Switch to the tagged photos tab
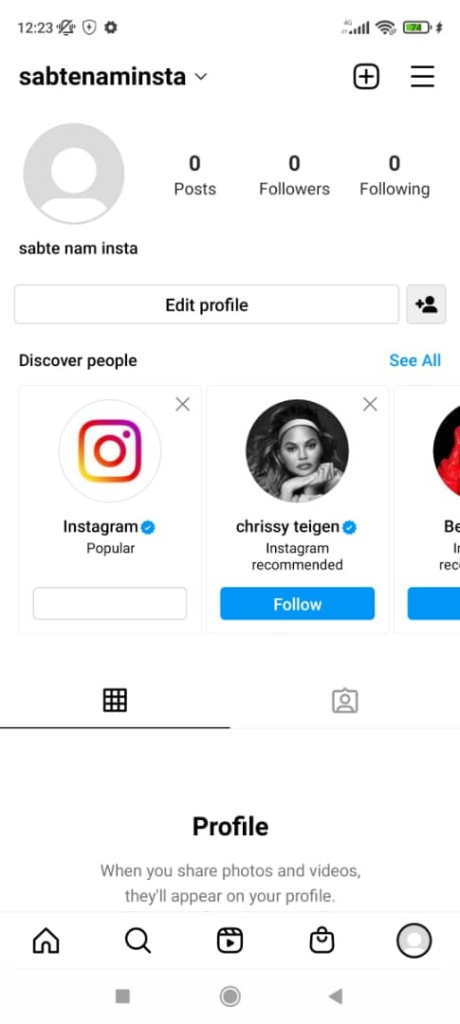The image size is (460, 1024). 345,700
